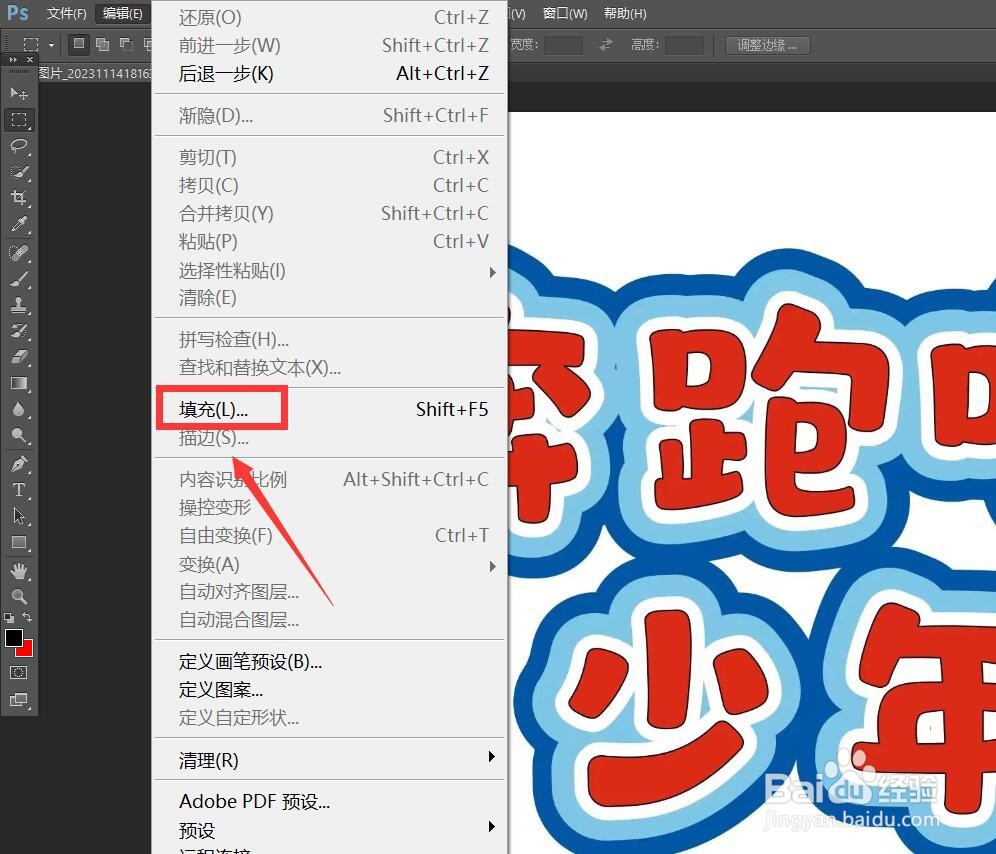Select the Spot Healing Brush tool
996x854 pixels.
[19, 253]
